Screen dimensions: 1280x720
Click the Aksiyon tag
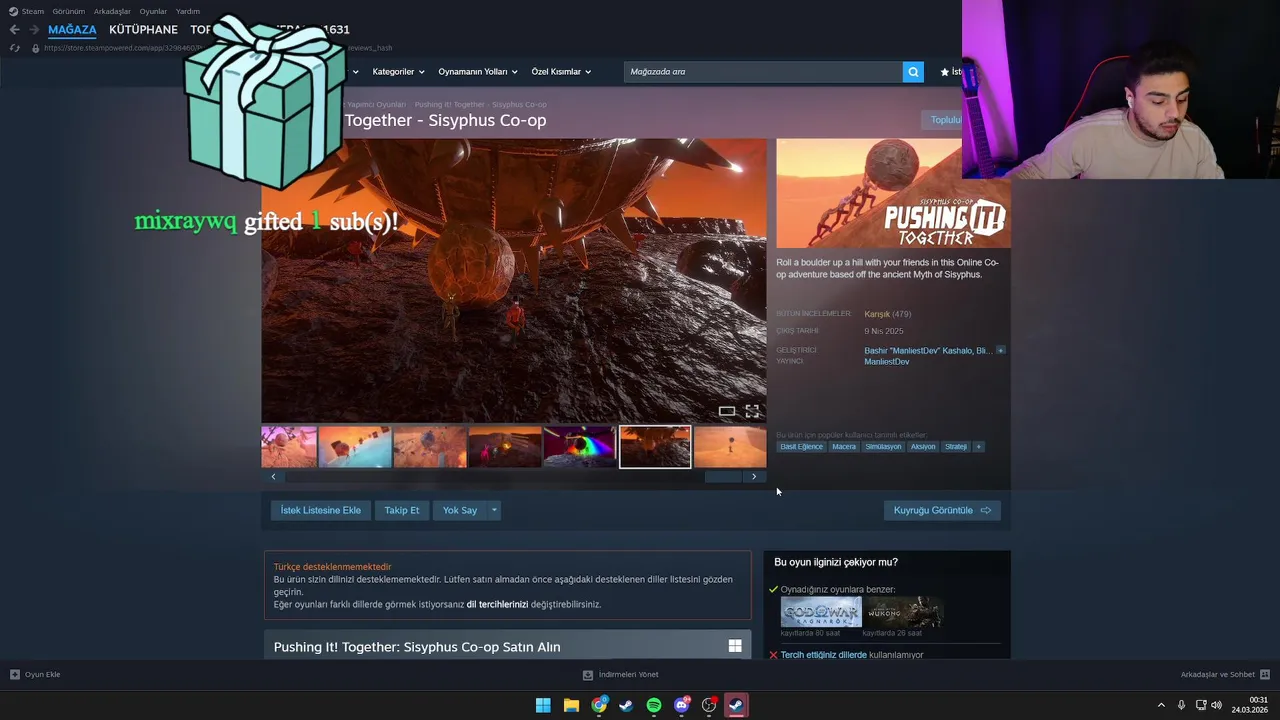(923, 447)
